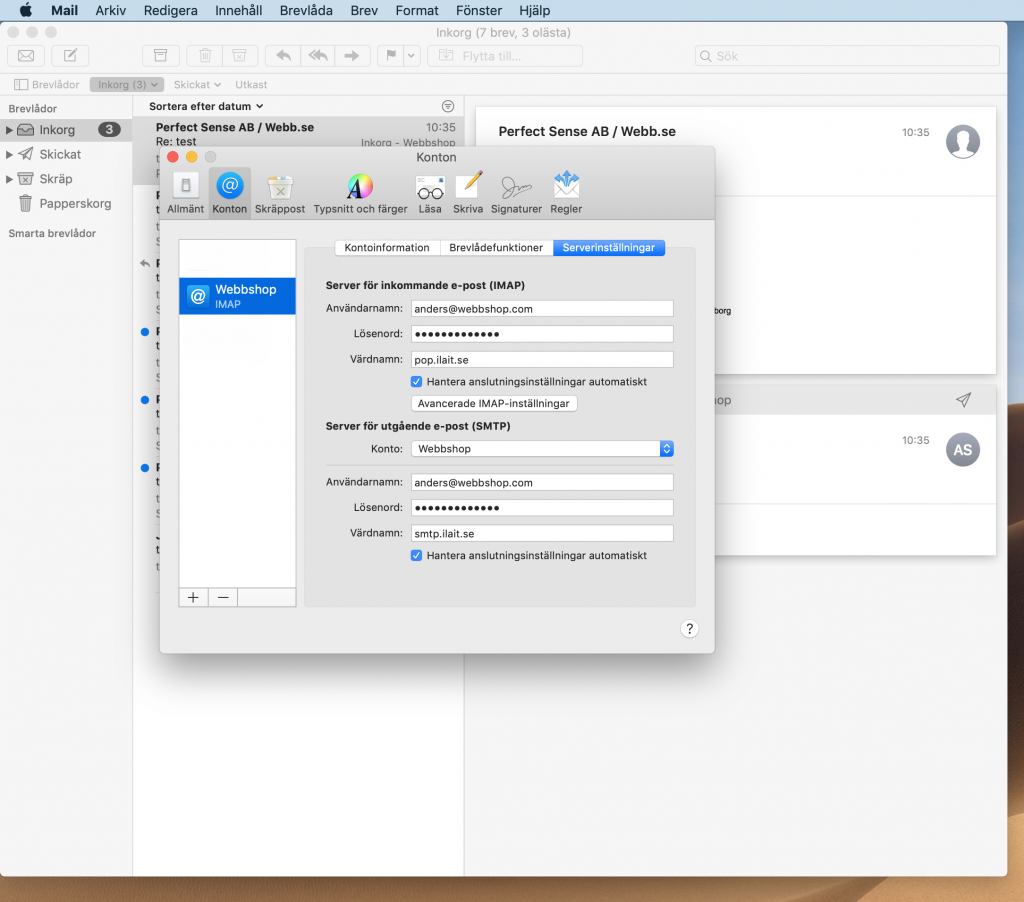Image resolution: width=1024 pixels, height=902 pixels.
Task: Toggle automatic SMTP connection settings checkbox
Action: pyautogui.click(x=417, y=555)
